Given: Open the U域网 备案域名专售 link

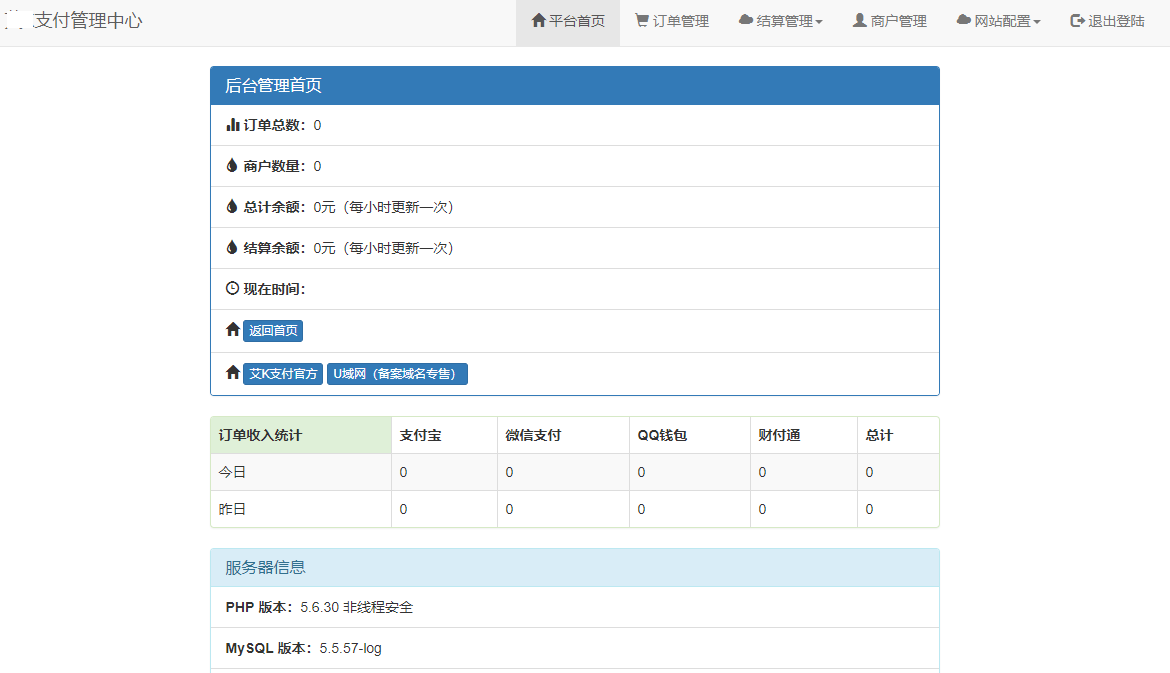Looking at the screenshot, I should click(397, 373).
